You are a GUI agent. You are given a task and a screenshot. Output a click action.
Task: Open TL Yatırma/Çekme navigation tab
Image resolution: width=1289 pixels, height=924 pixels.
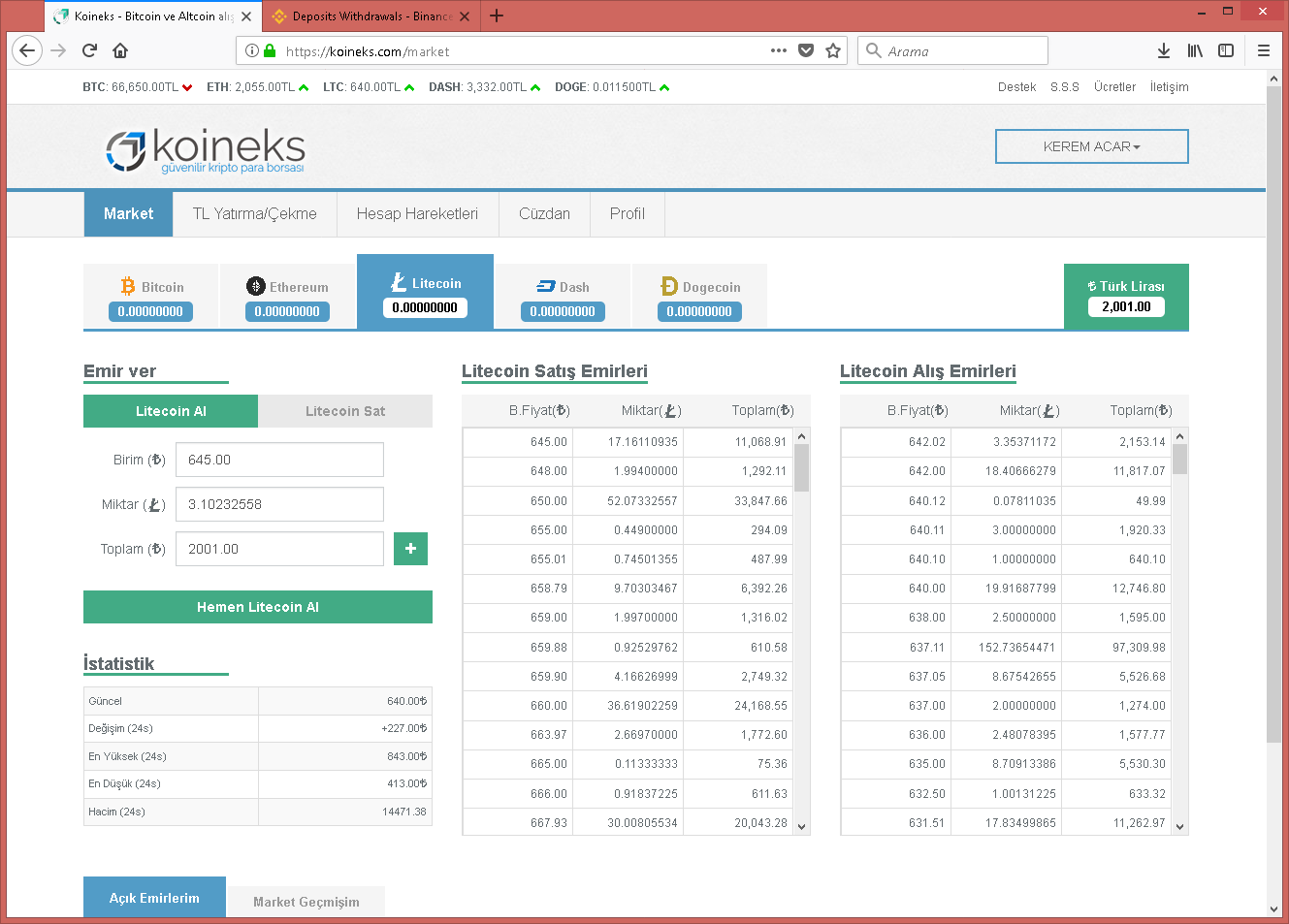point(255,213)
